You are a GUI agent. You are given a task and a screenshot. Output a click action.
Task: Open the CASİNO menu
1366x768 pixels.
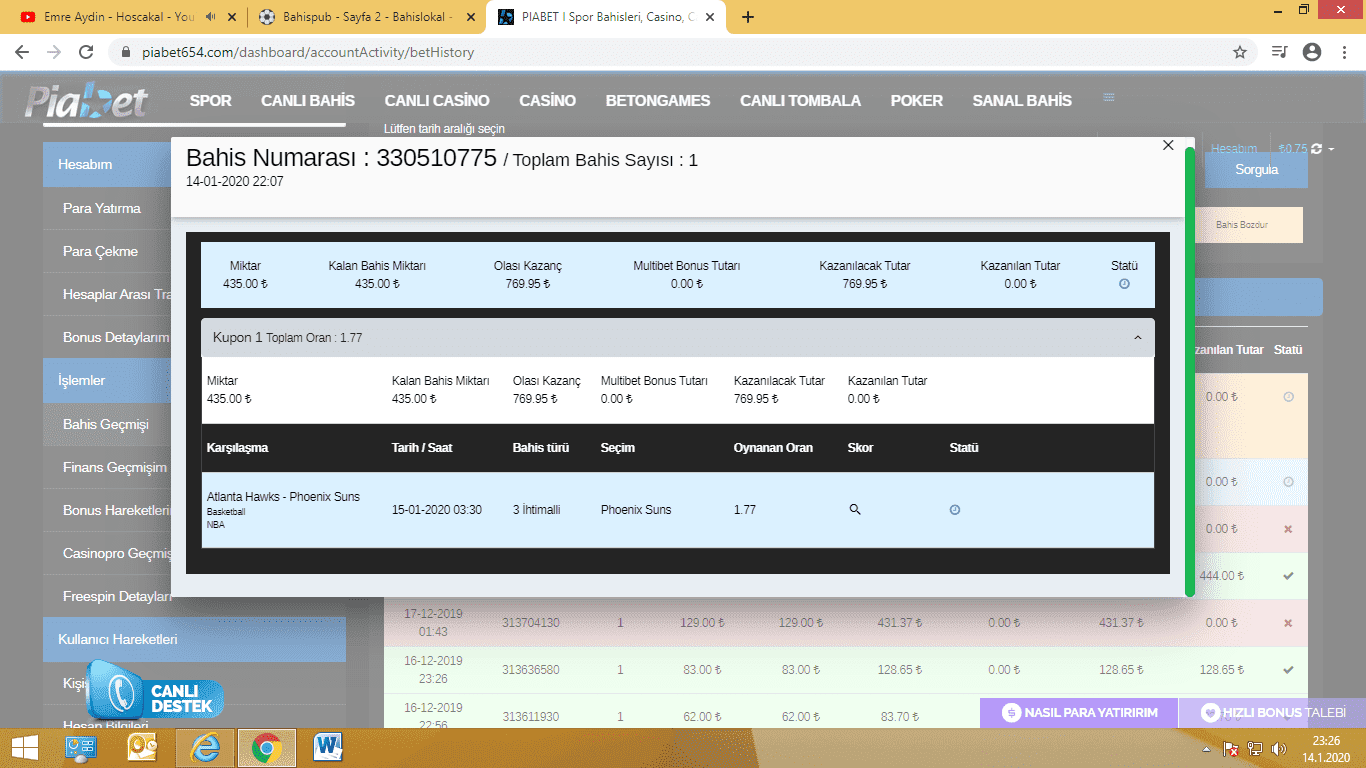pos(547,101)
